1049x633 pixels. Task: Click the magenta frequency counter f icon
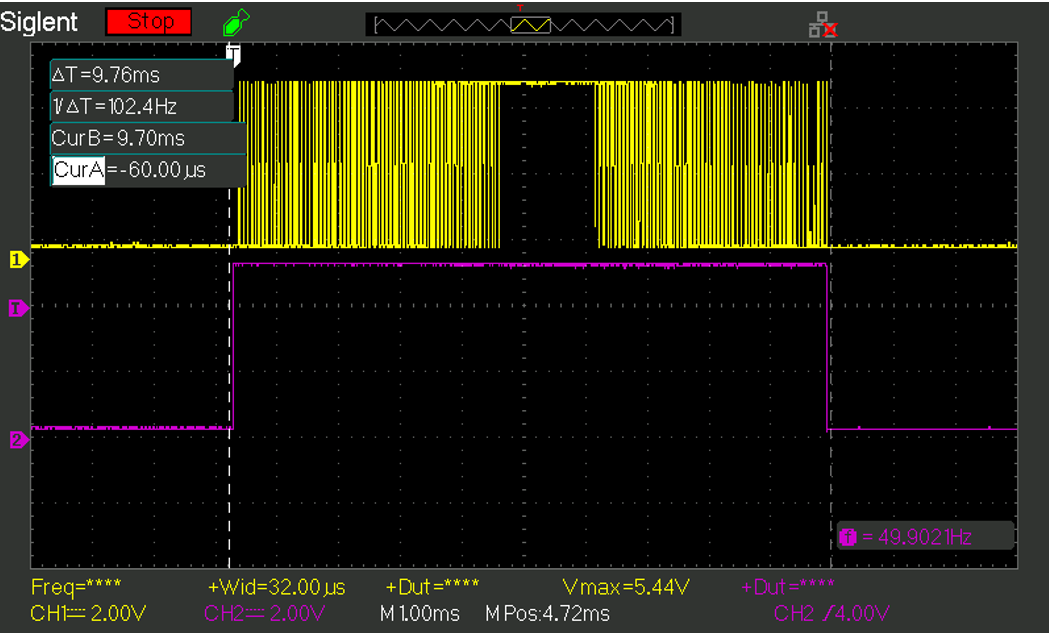[848, 537]
